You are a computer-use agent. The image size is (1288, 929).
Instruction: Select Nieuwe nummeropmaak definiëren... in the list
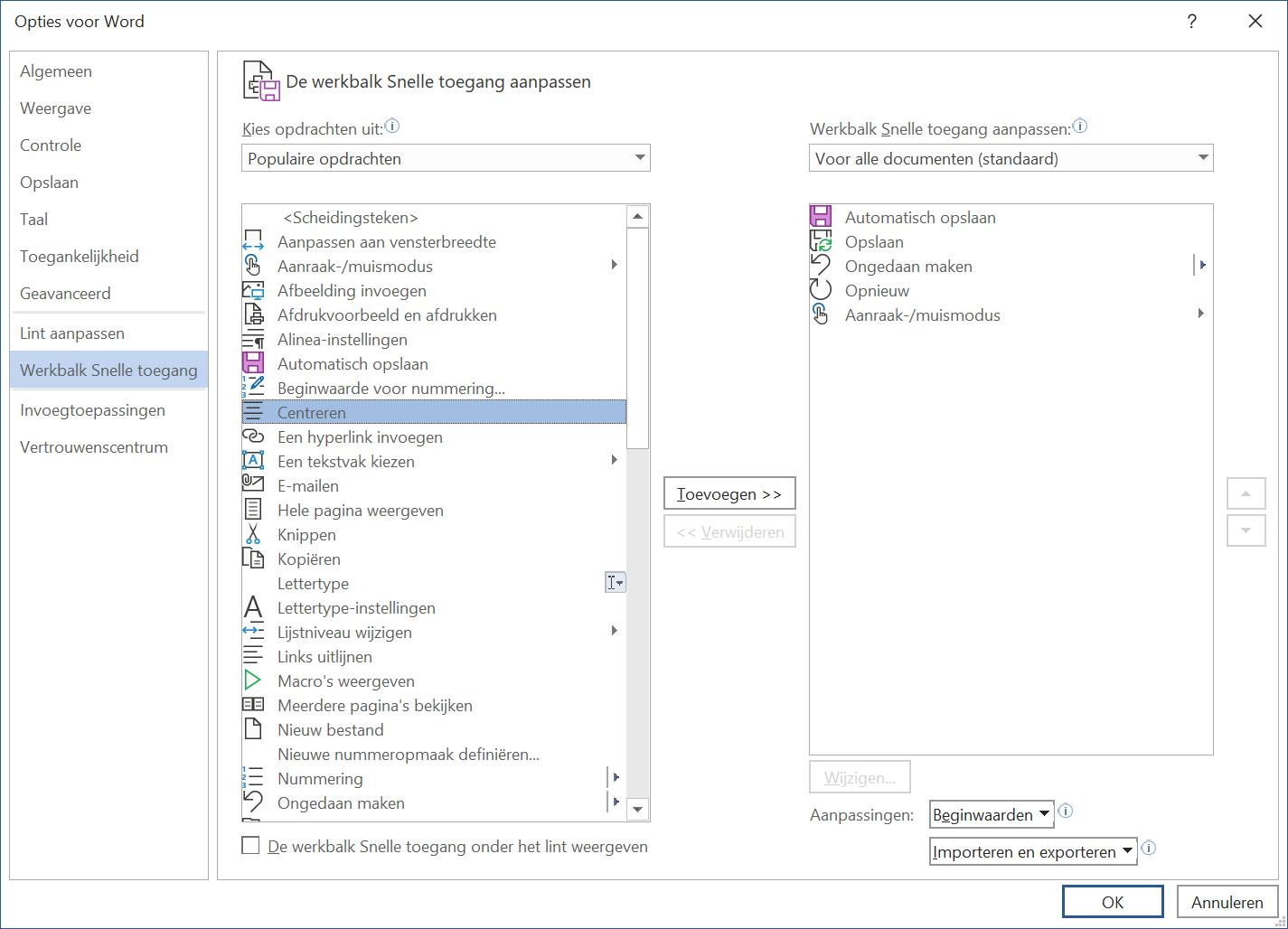(x=434, y=755)
